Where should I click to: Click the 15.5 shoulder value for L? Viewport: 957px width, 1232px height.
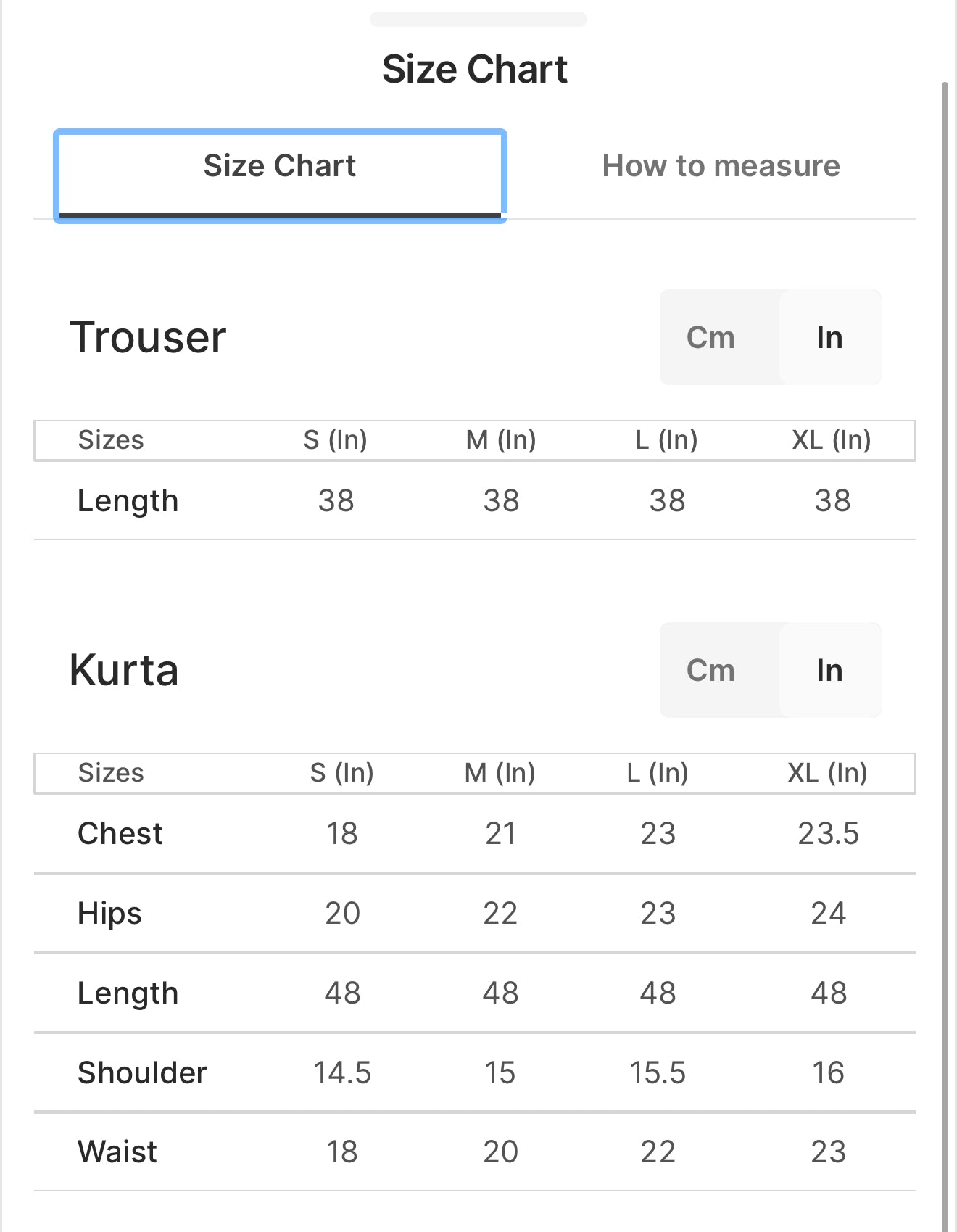(658, 1072)
